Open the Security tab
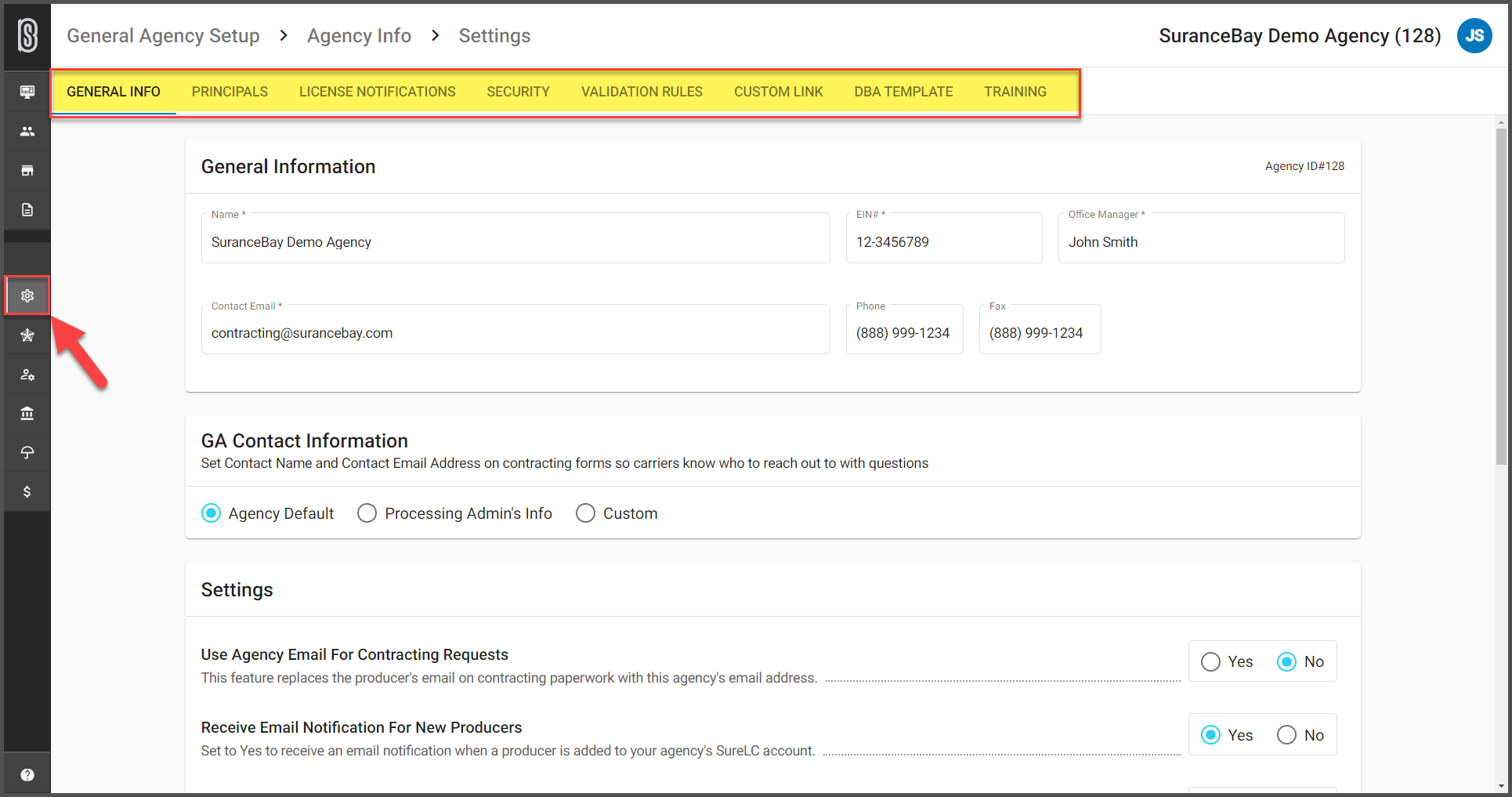 (518, 92)
